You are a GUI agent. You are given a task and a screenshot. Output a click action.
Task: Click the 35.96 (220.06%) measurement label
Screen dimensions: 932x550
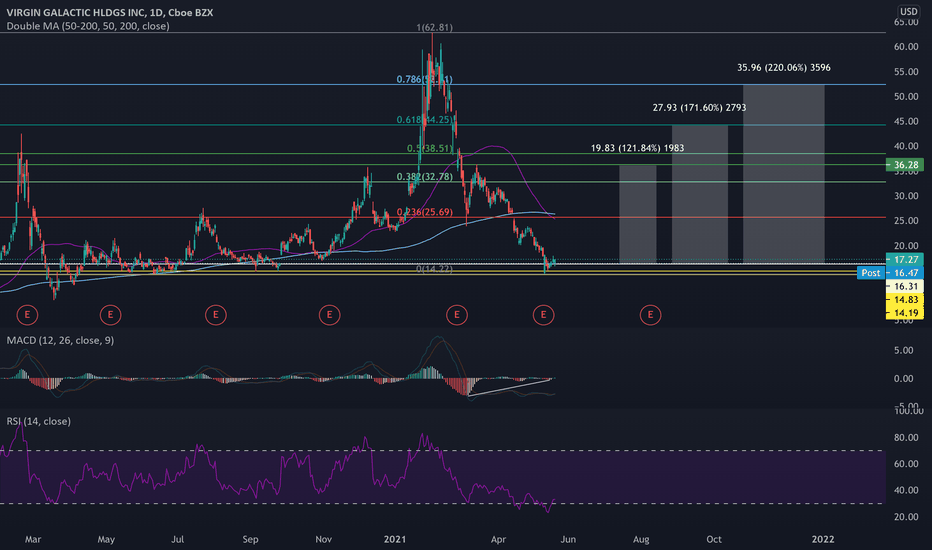[783, 67]
